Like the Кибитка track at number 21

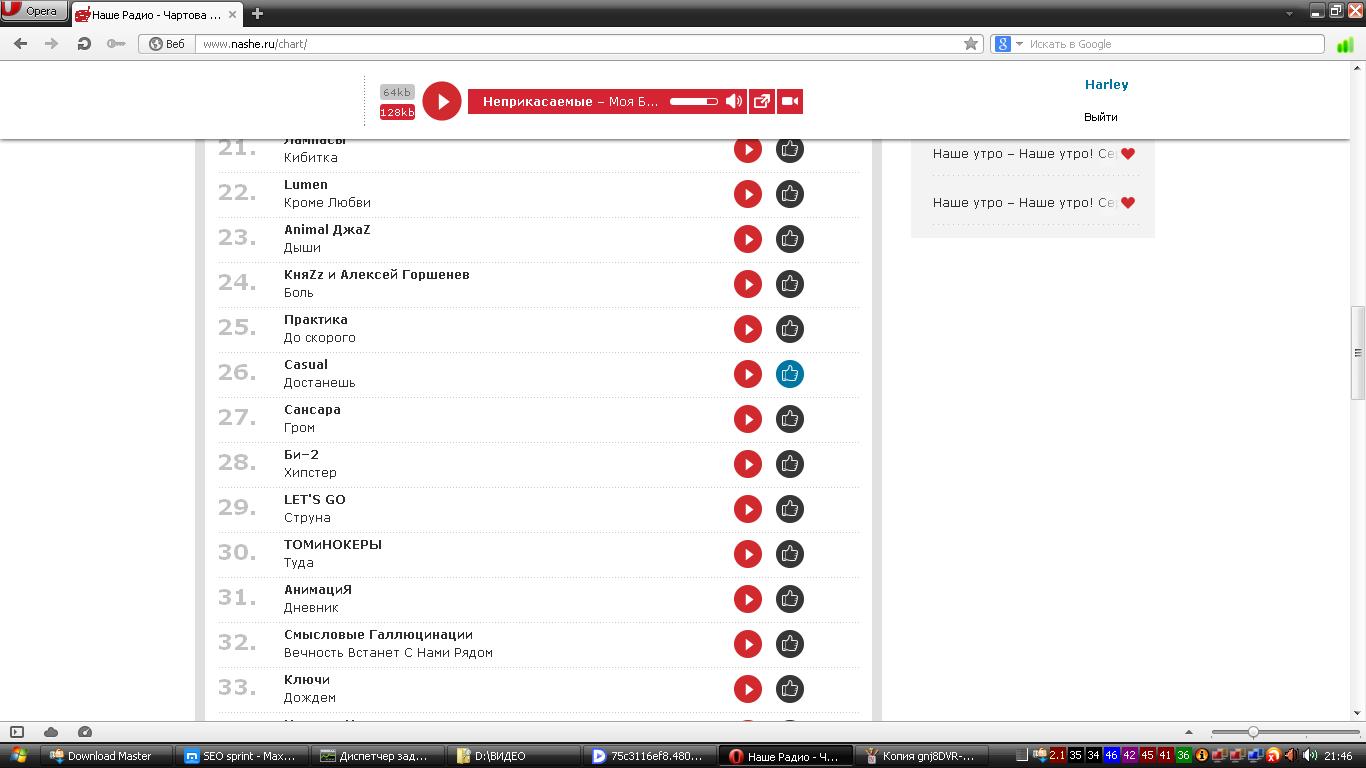790,150
